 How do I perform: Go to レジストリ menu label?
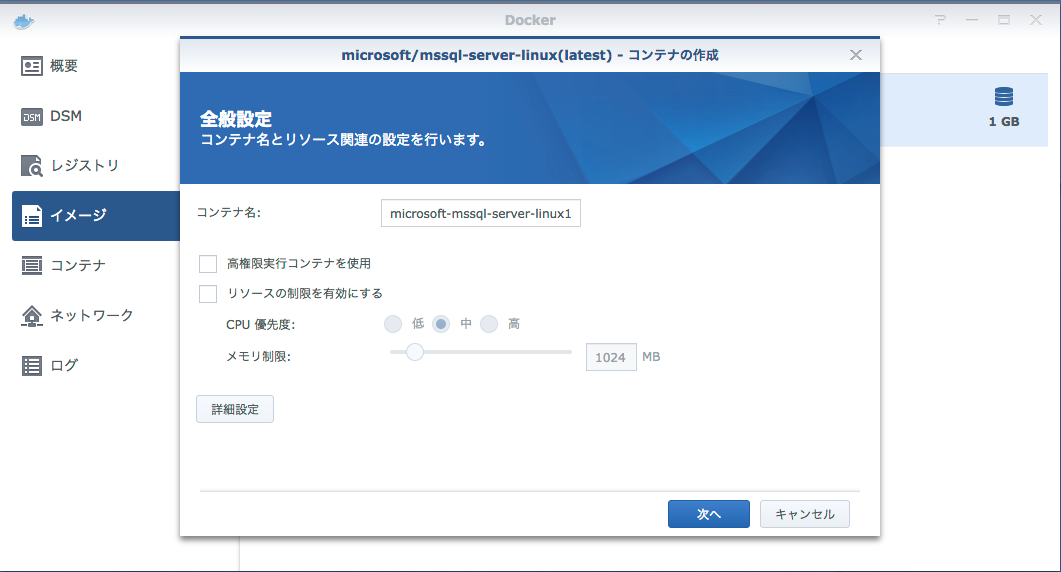tap(85, 166)
